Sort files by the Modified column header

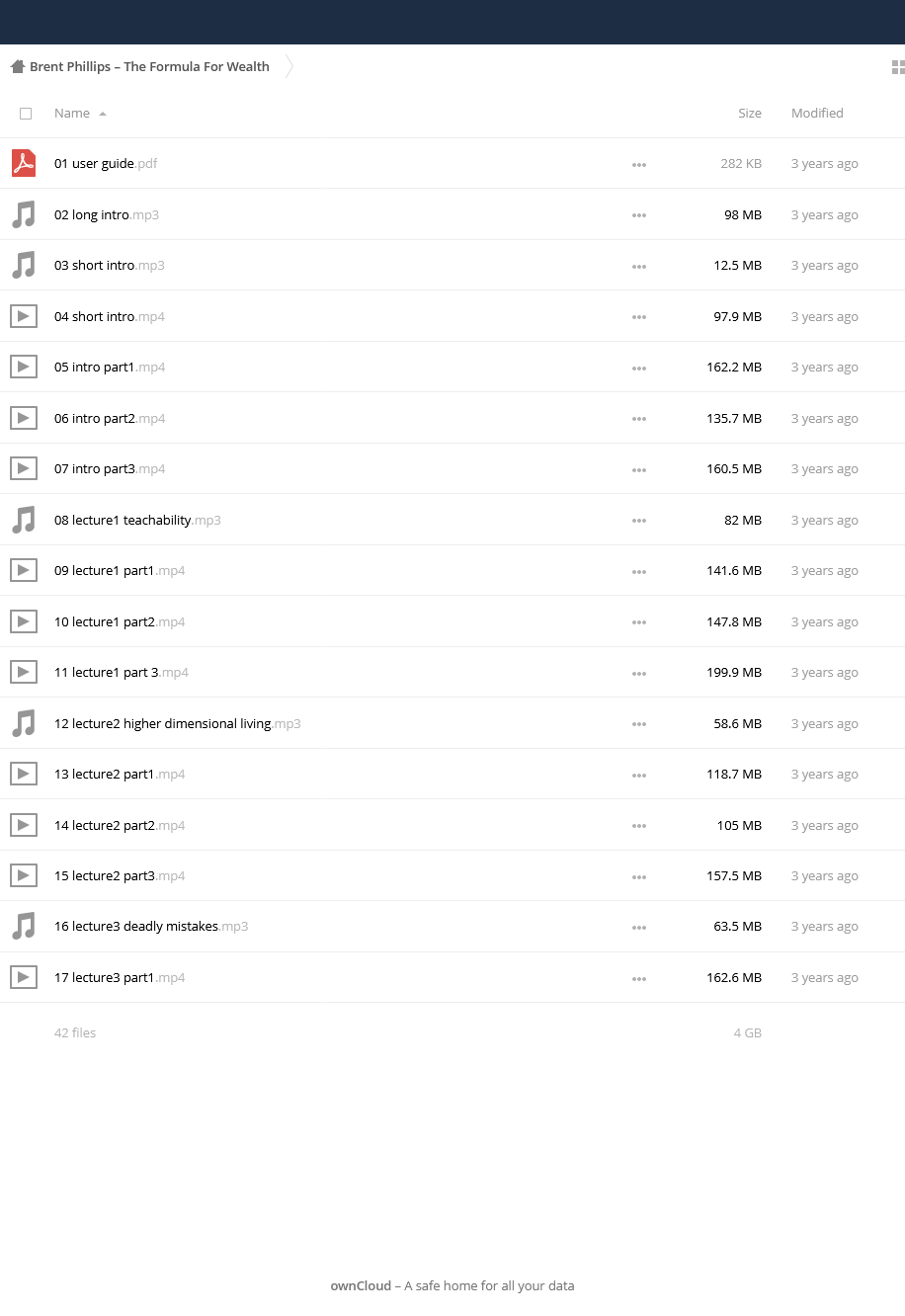[817, 113]
